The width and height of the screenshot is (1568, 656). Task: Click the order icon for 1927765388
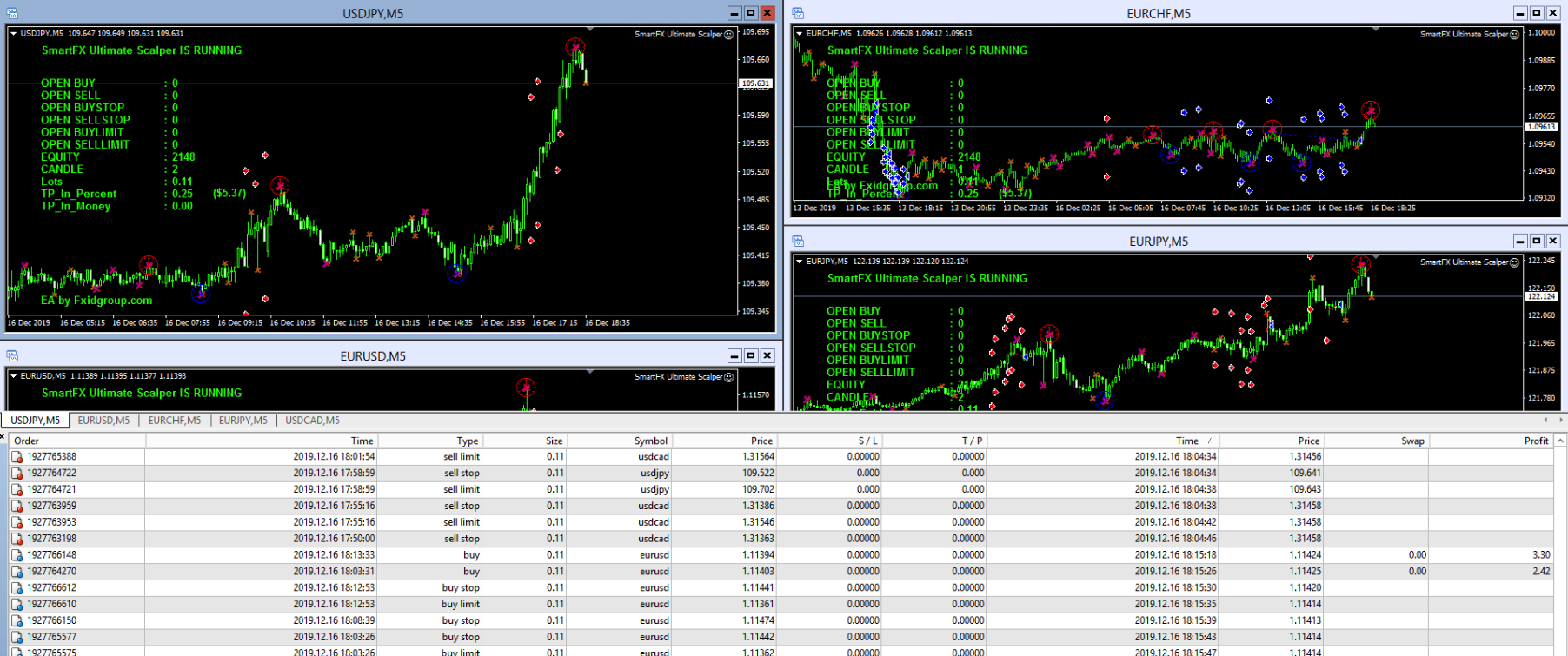click(17, 457)
